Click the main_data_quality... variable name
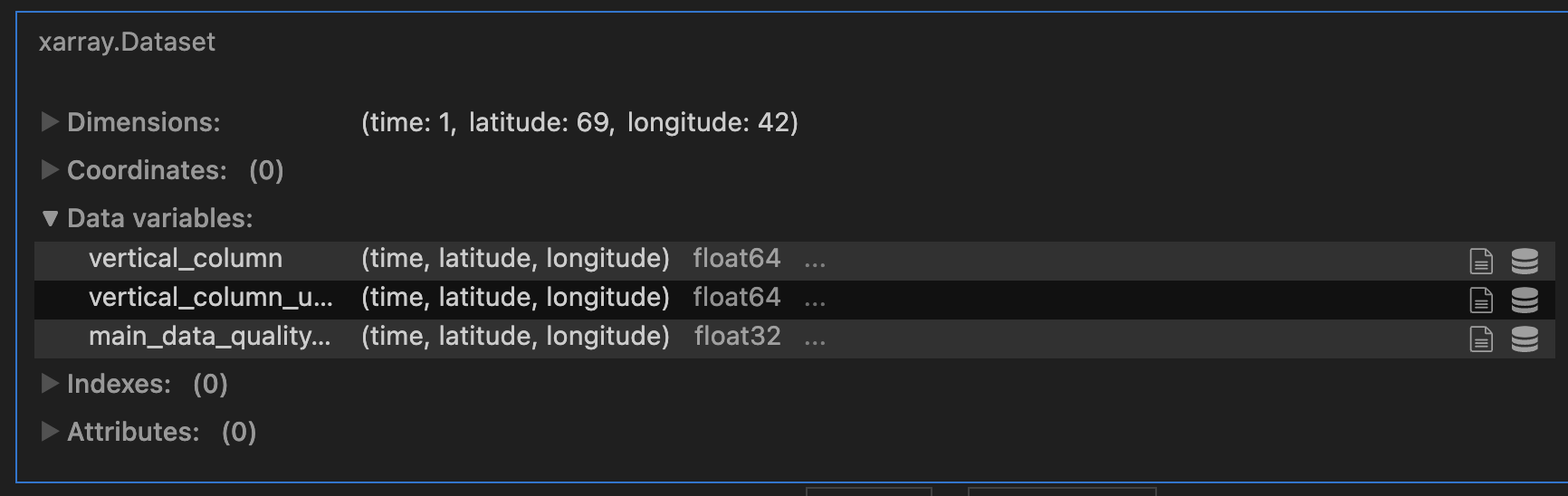1568x496 pixels. point(209,337)
